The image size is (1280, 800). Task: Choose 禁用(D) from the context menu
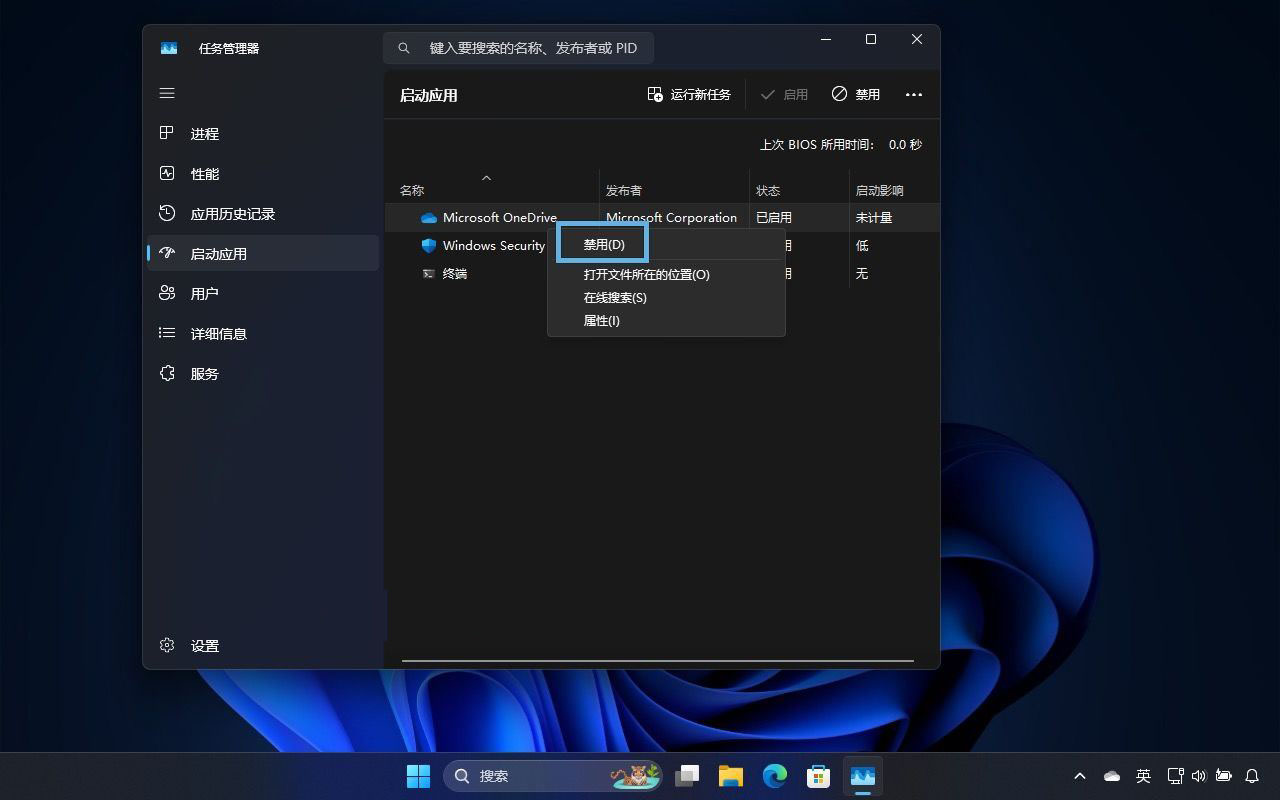(604, 244)
